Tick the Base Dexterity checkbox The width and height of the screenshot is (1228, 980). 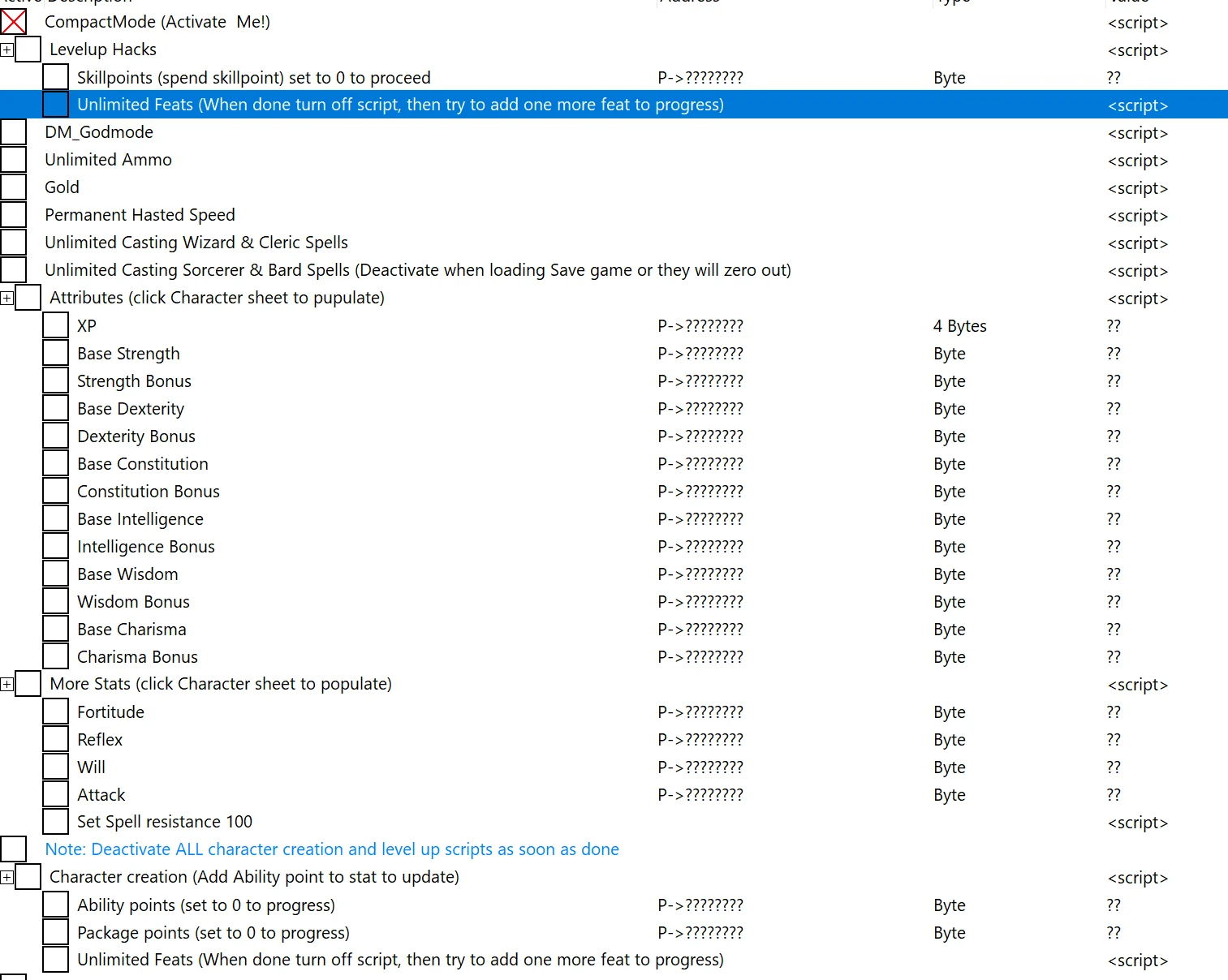[x=56, y=408]
